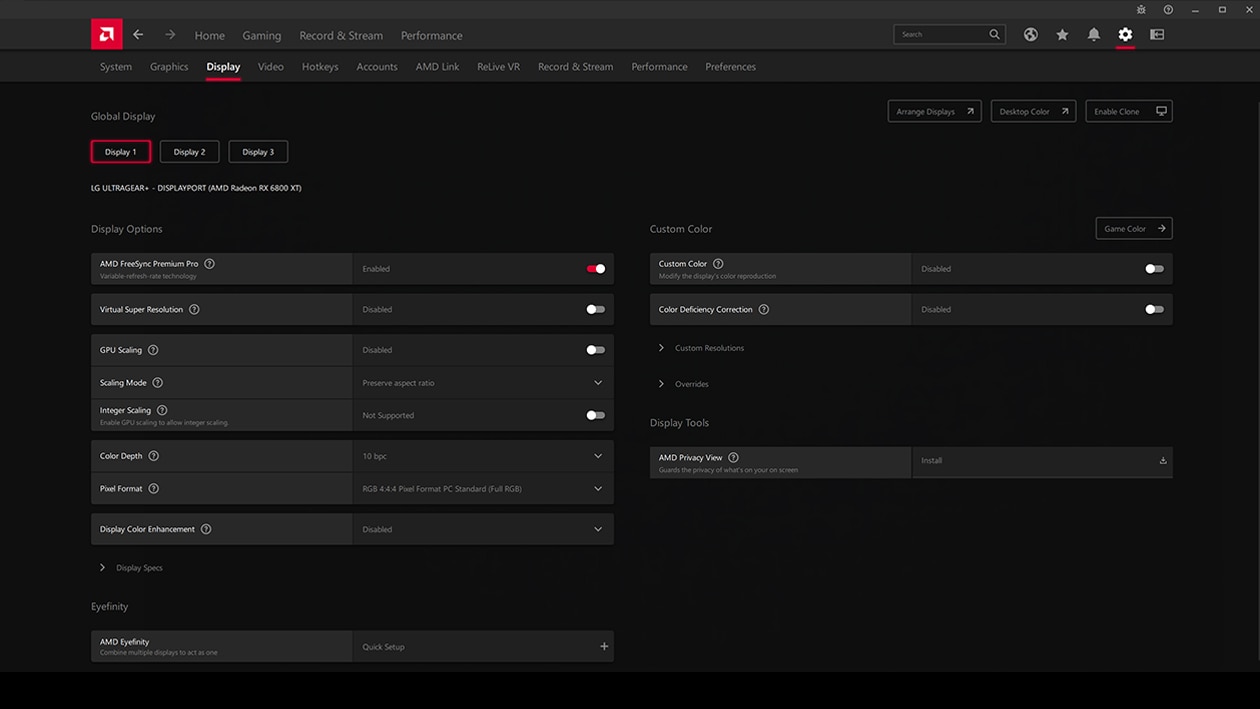Open Color Depth dropdown
The height and width of the screenshot is (709, 1260).
pos(483,456)
